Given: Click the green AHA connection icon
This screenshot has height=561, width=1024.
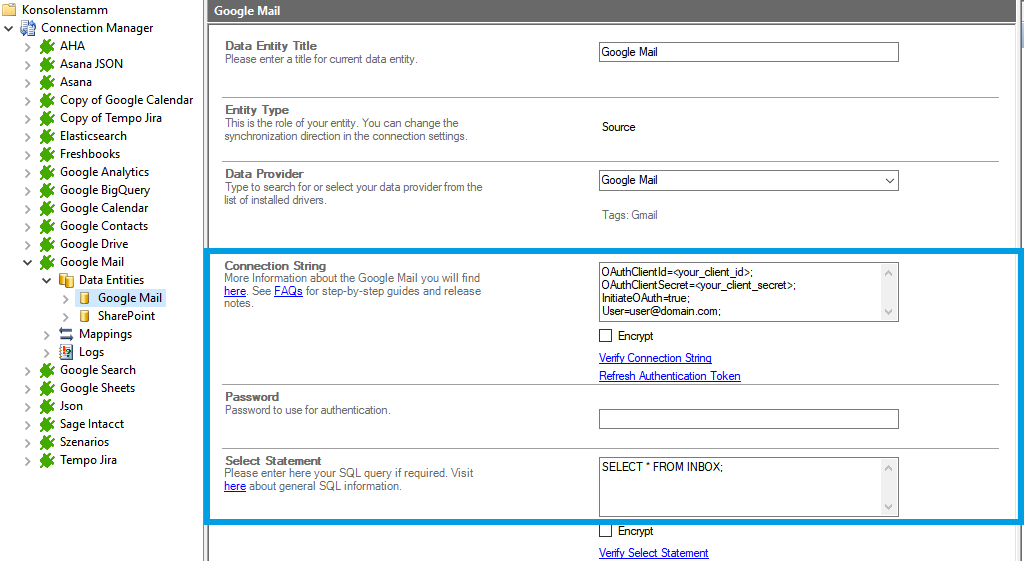Looking at the screenshot, I should coord(47,46).
